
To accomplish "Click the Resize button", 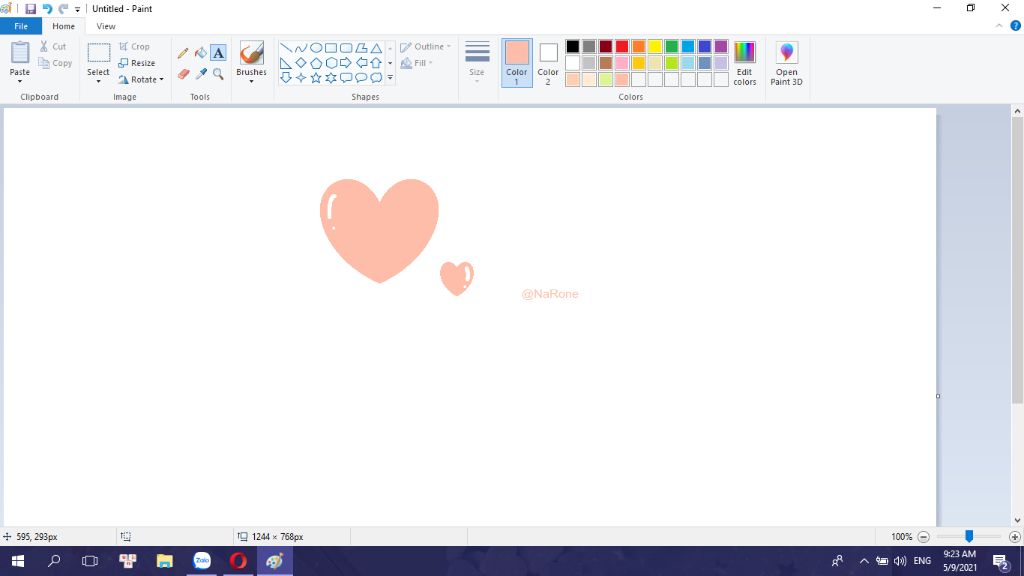I will pyautogui.click(x=136, y=63).
